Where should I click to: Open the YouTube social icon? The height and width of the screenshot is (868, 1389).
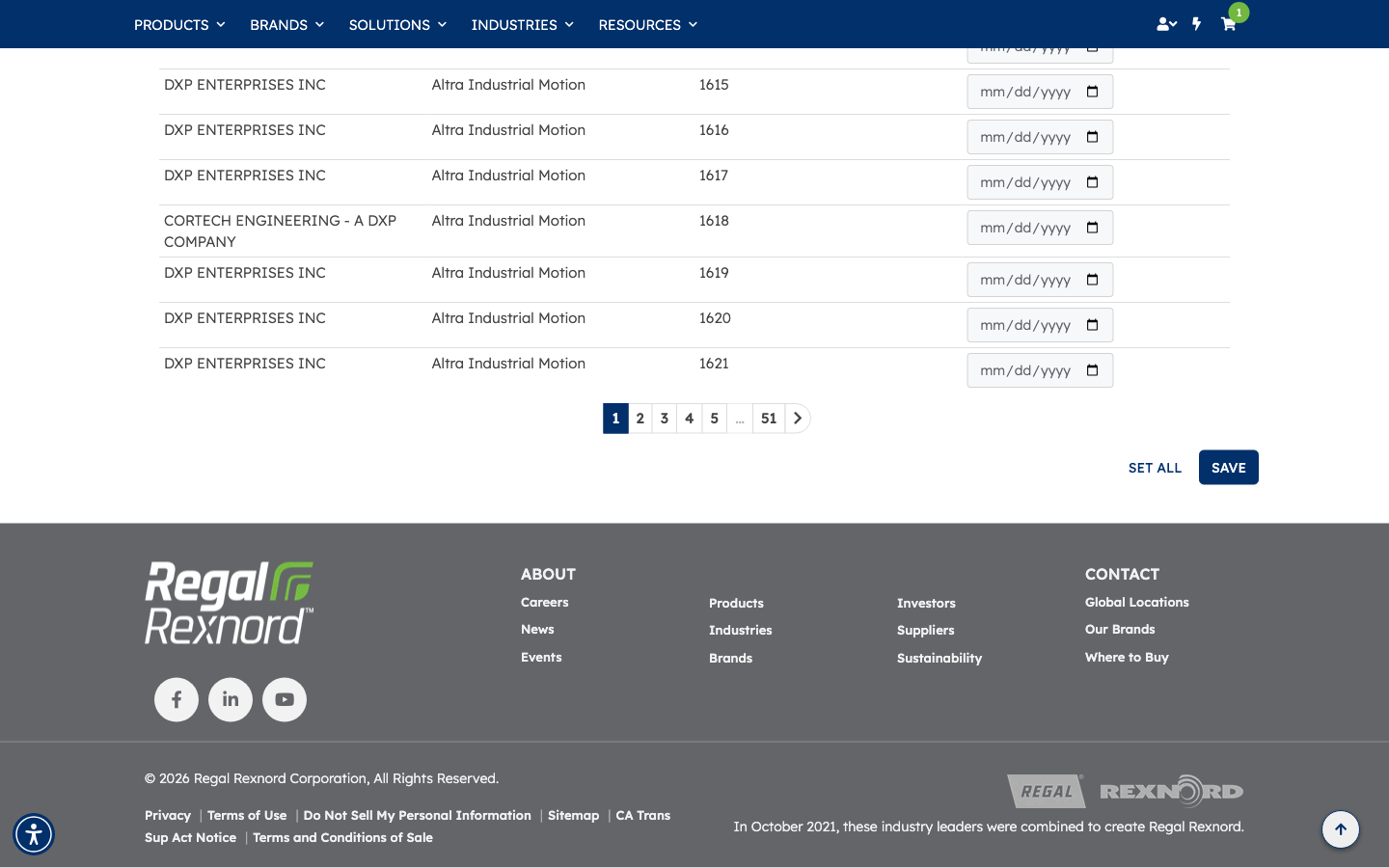[x=285, y=699]
